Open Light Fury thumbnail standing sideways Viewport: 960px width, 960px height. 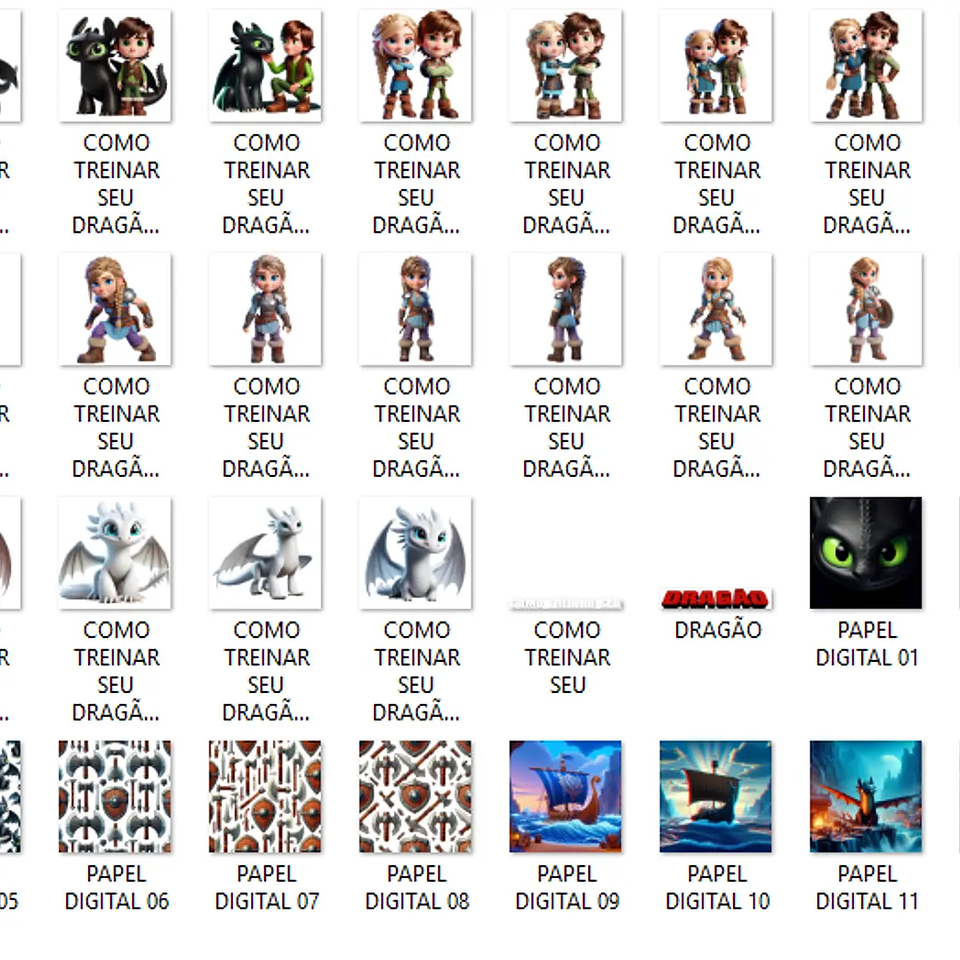[x=265, y=552]
